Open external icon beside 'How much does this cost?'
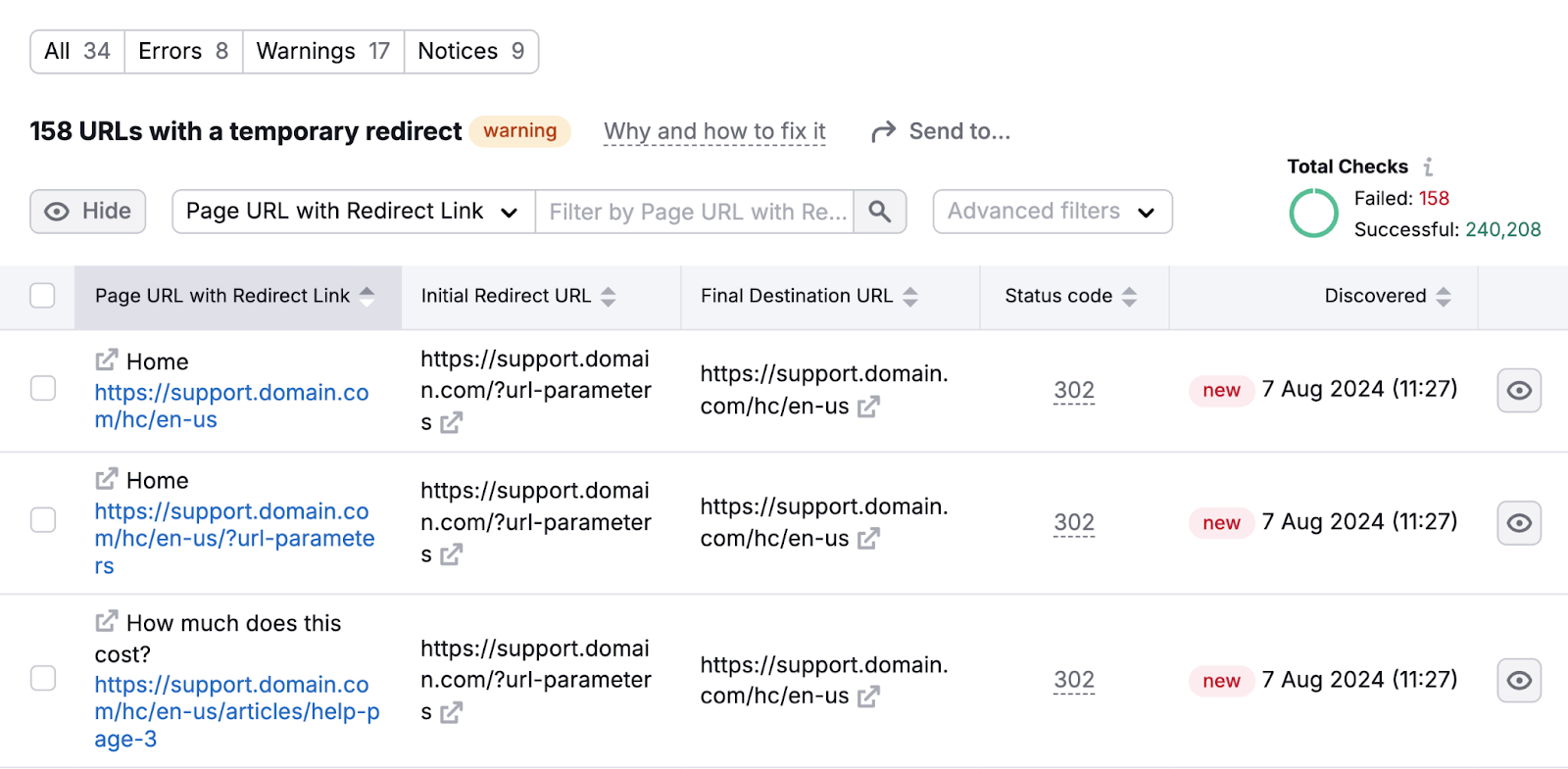This screenshot has width=1568, height=769. [x=107, y=621]
